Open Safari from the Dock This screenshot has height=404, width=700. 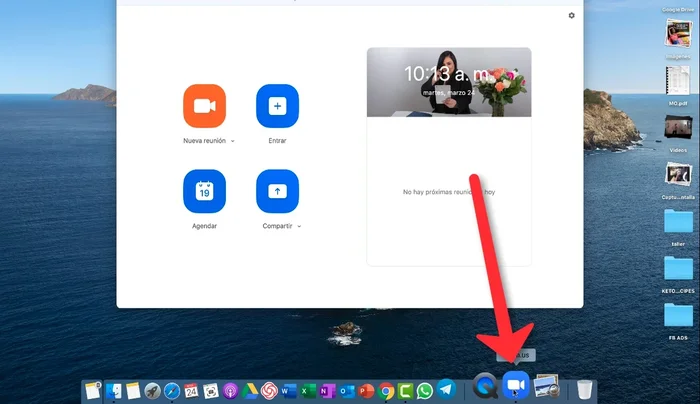(172, 390)
